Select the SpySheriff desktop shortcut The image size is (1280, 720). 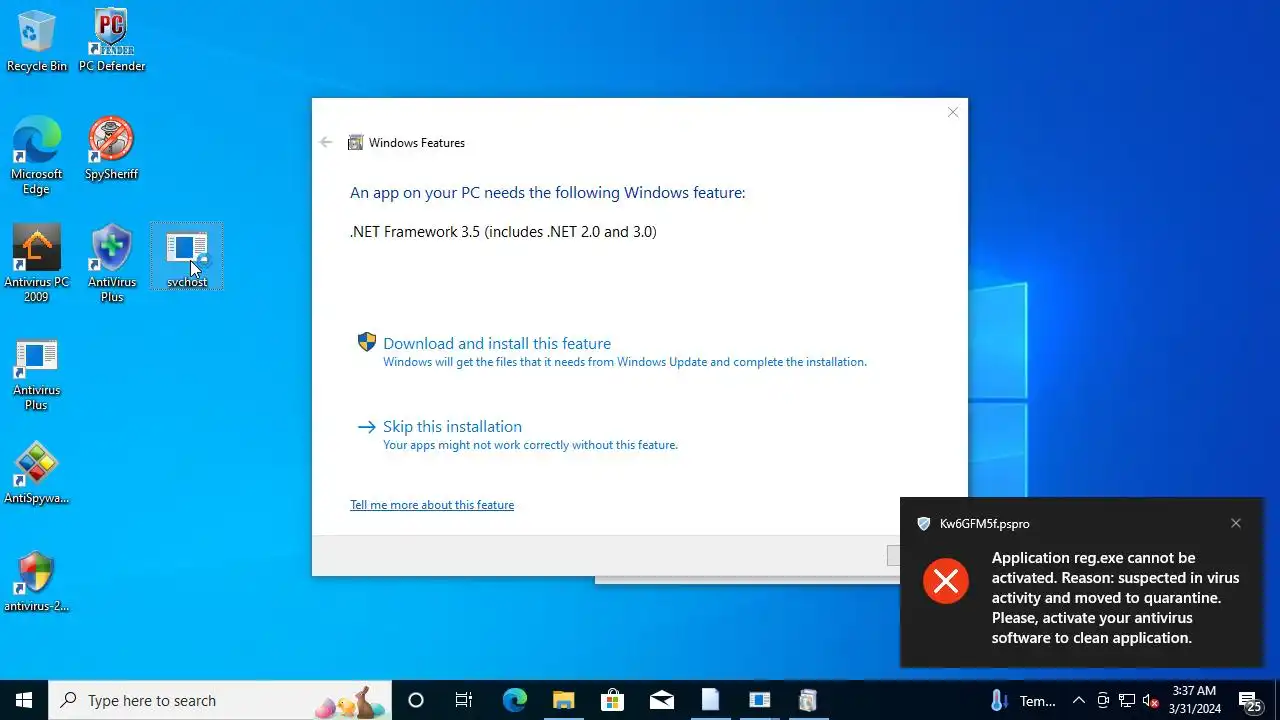[x=112, y=149]
